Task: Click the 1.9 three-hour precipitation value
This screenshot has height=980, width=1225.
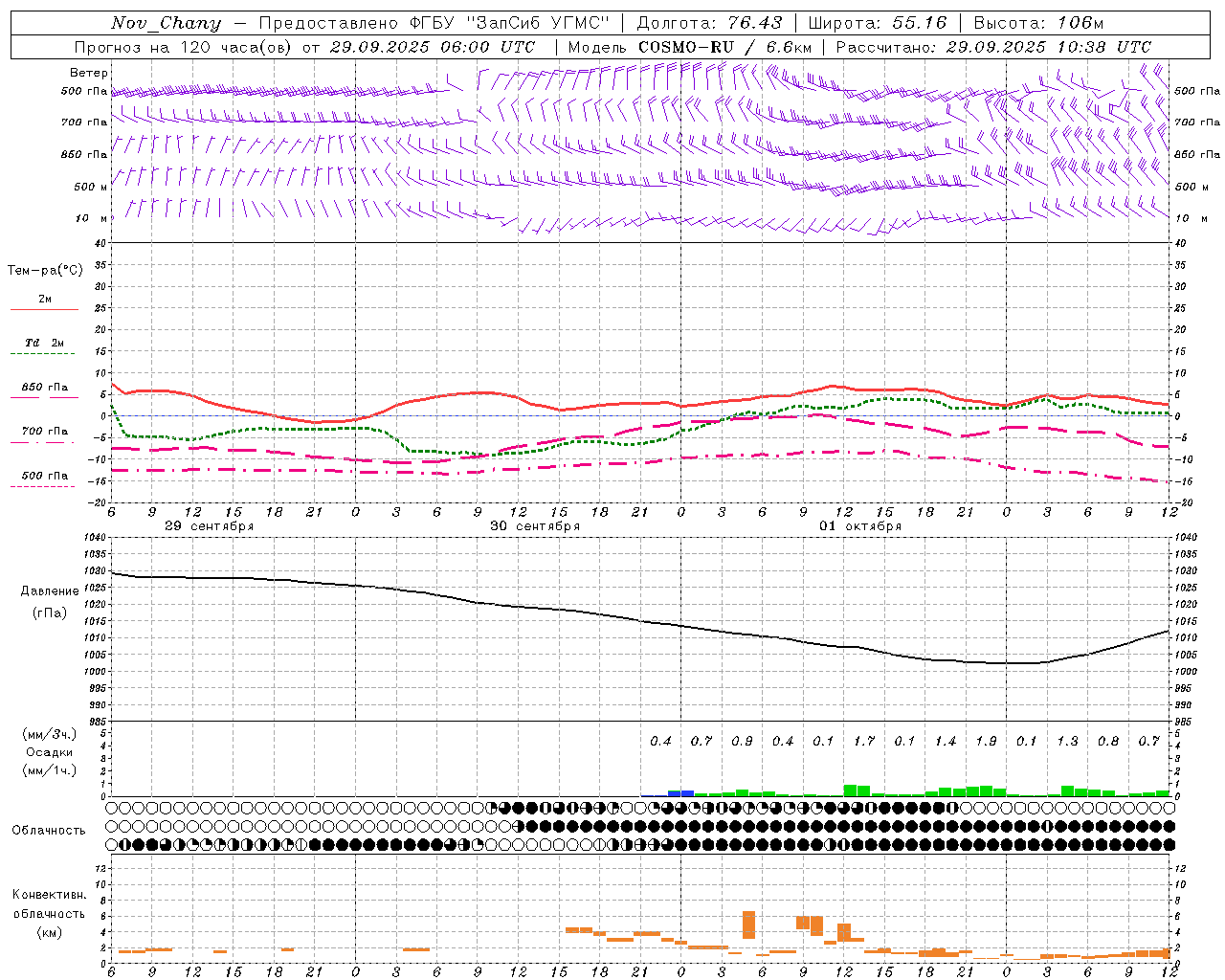Action: (986, 742)
